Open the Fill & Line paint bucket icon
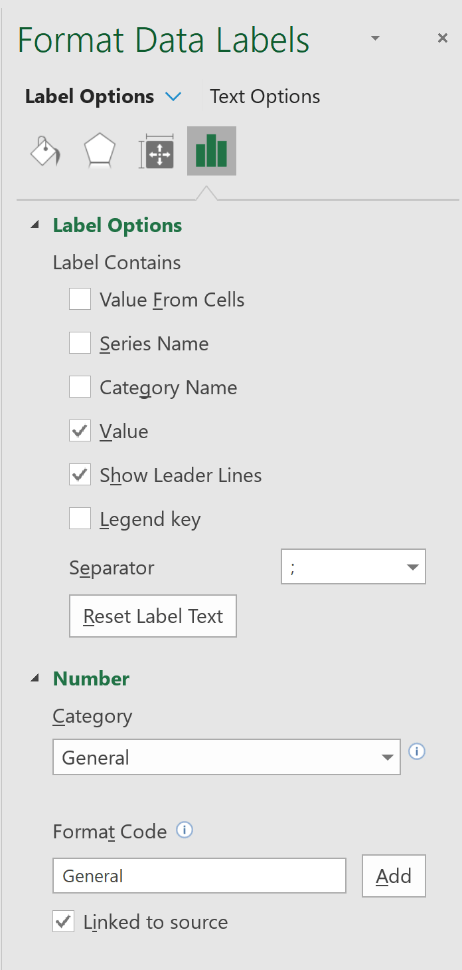 point(46,152)
